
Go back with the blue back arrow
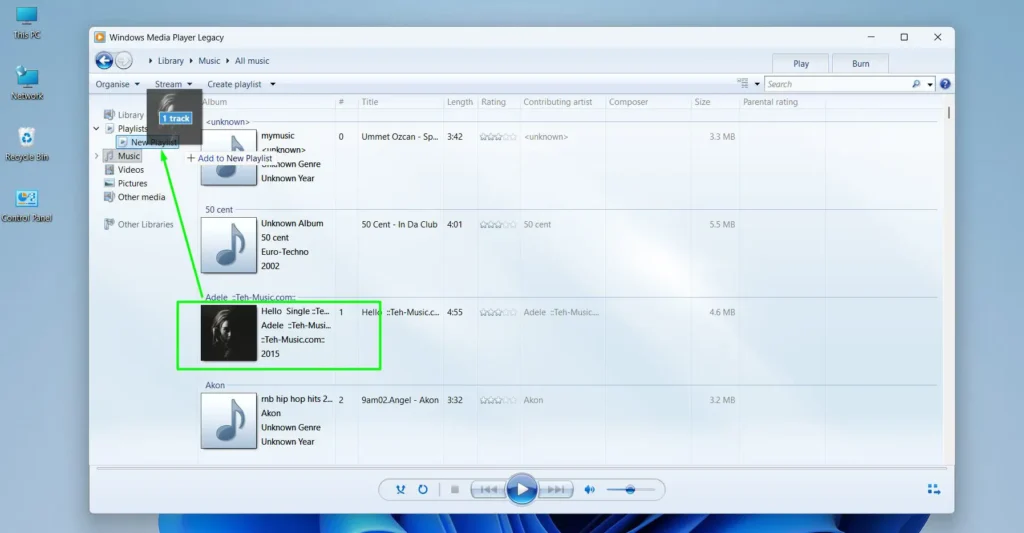click(104, 61)
